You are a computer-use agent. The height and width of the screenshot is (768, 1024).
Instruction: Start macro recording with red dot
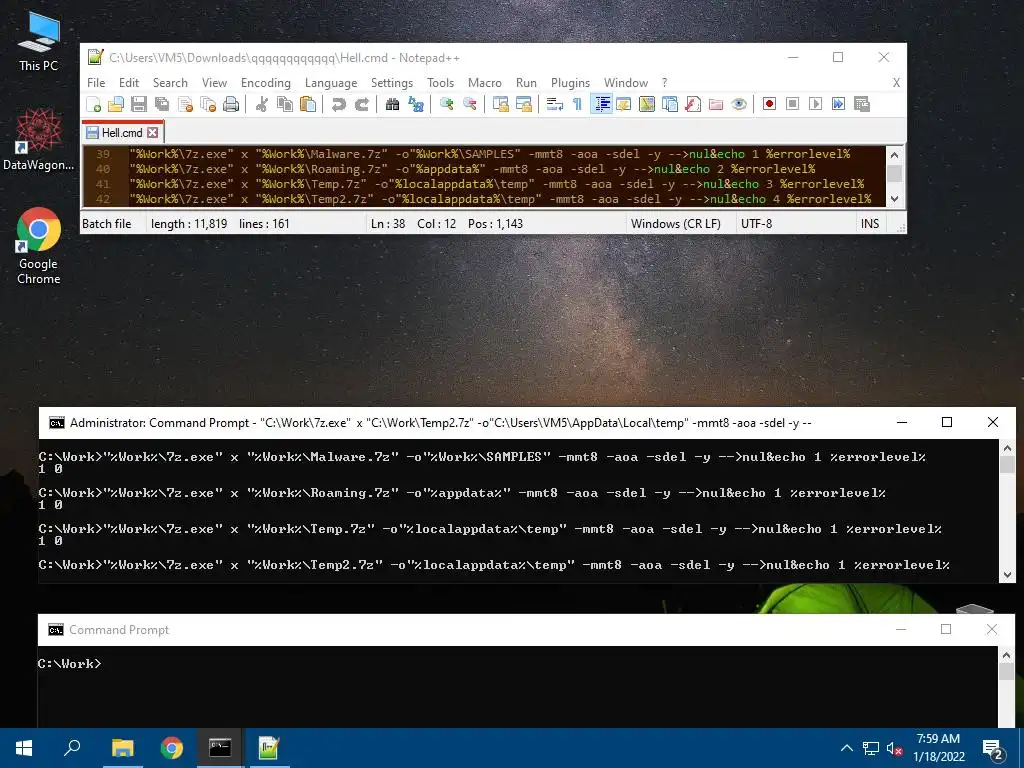click(x=769, y=104)
